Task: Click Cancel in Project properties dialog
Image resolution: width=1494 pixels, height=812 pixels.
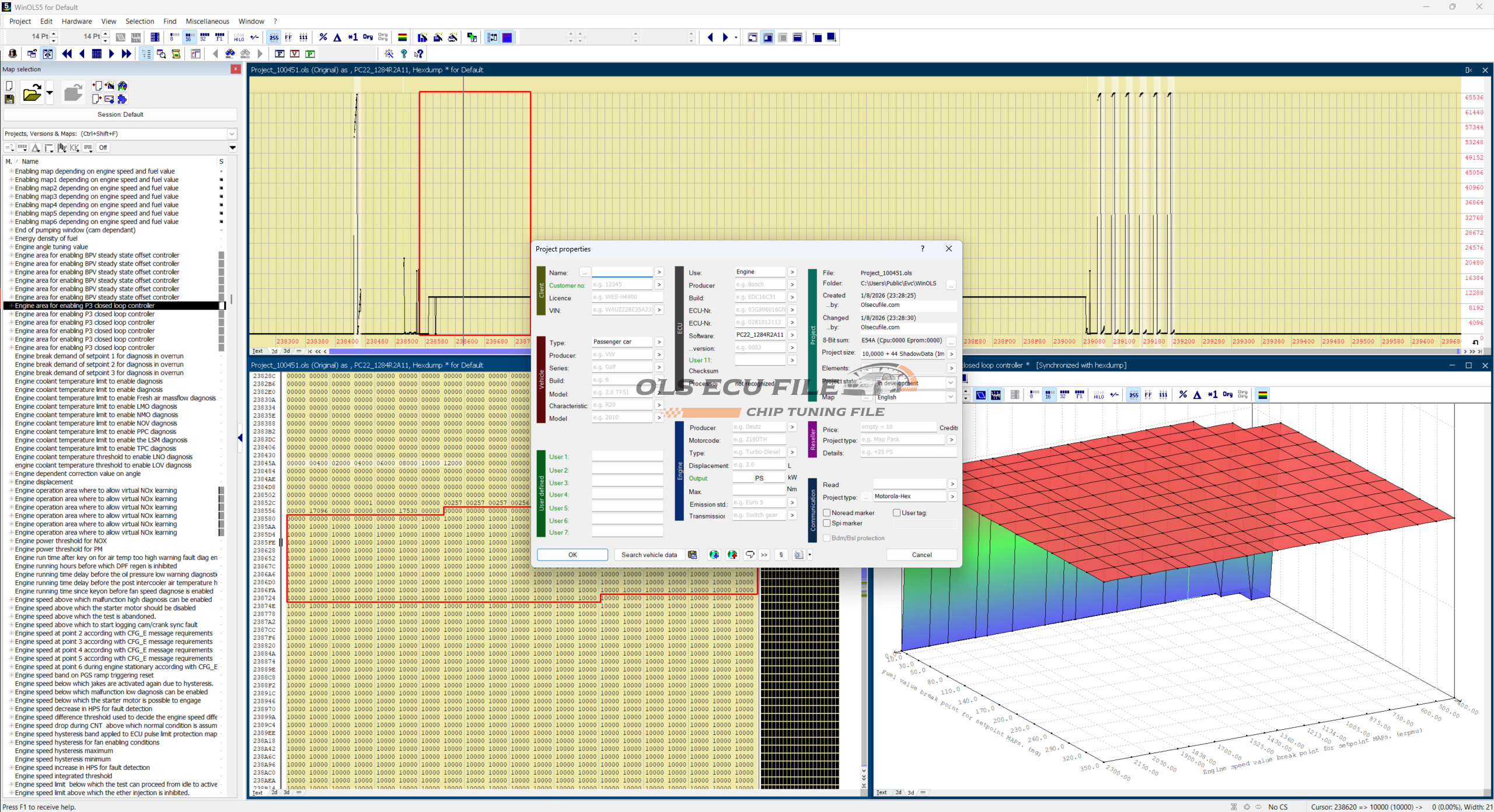Action: click(921, 555)
